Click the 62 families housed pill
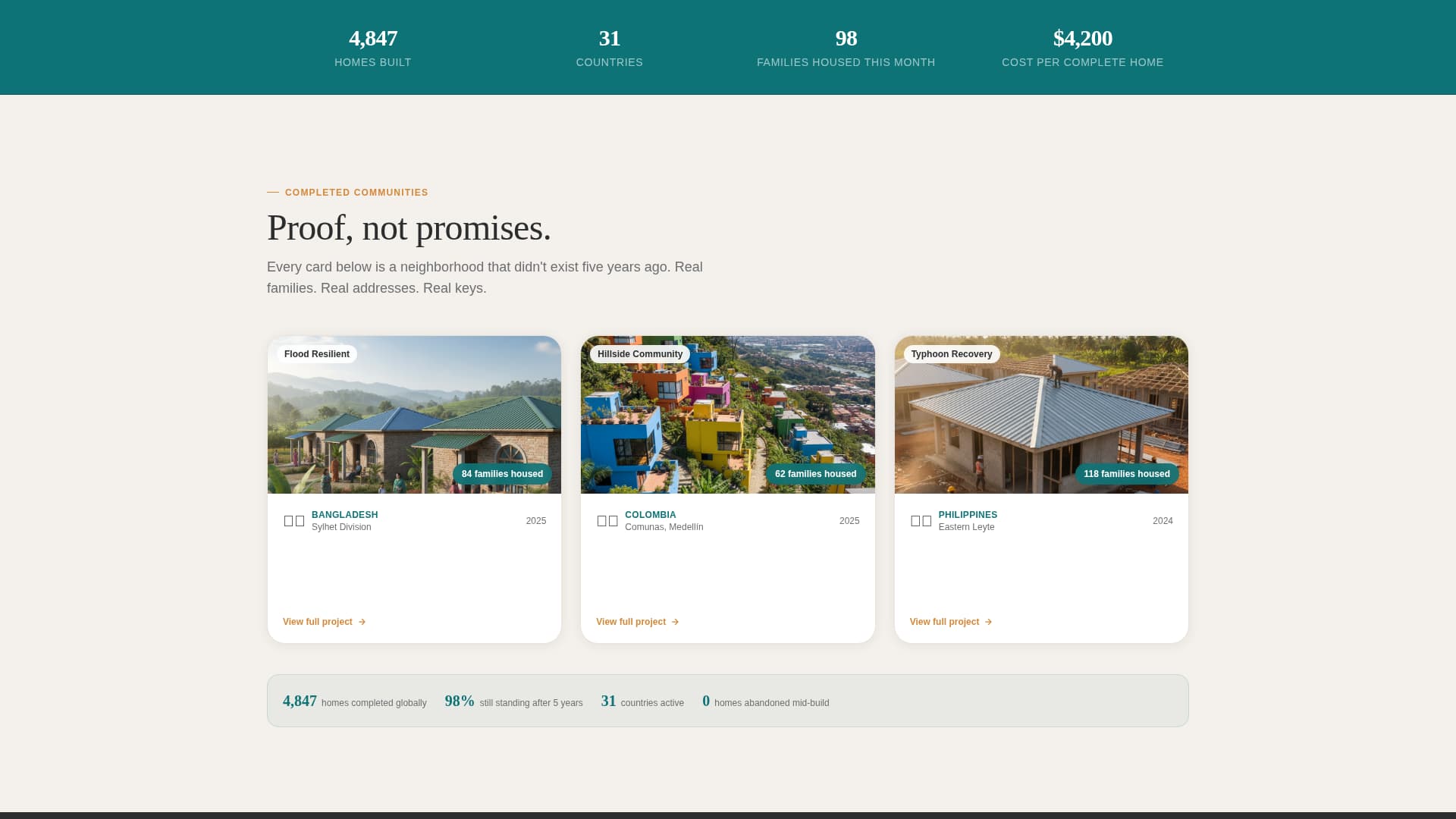 (x=815, y=473)
